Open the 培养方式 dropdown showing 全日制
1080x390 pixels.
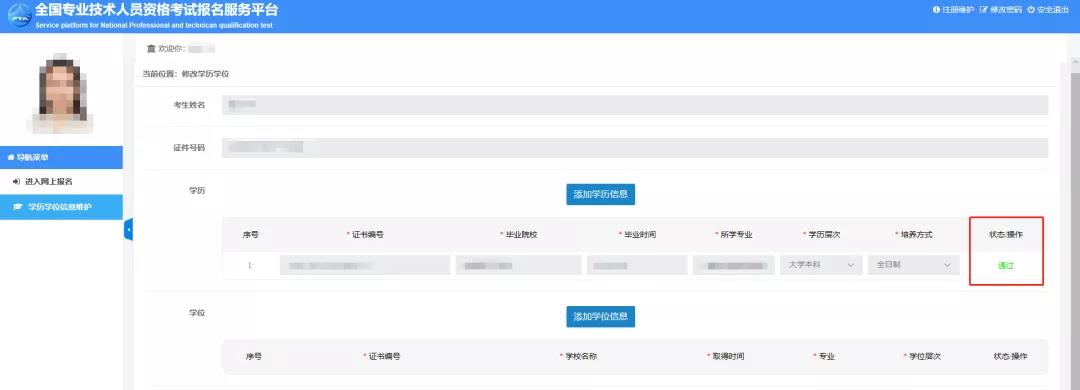(913, 265)
